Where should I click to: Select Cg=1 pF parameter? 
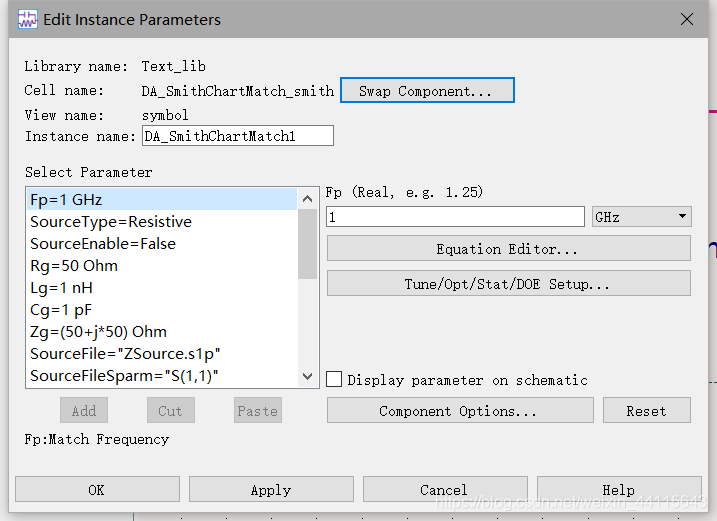162,310
